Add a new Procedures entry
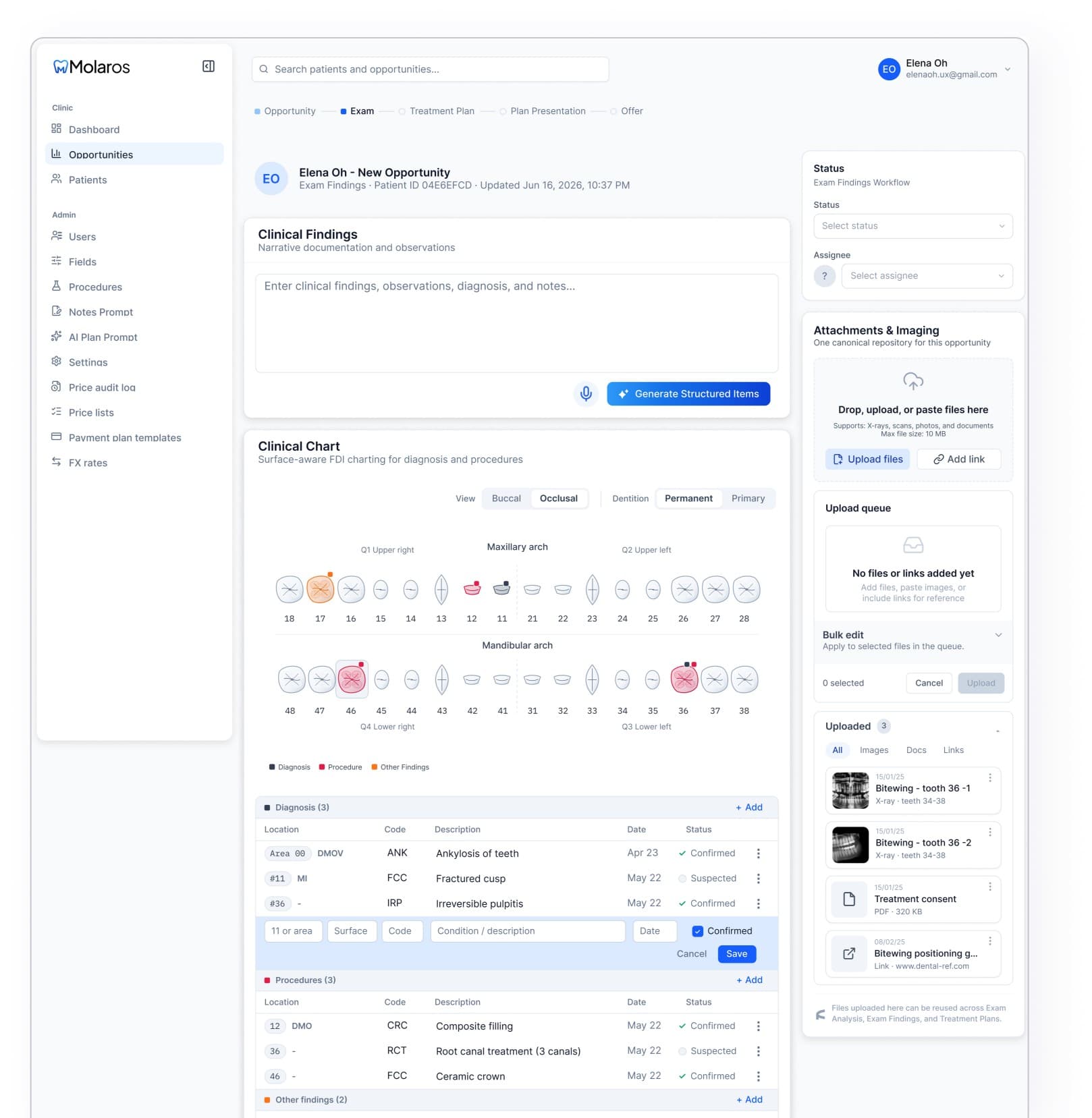 point(749,980)
